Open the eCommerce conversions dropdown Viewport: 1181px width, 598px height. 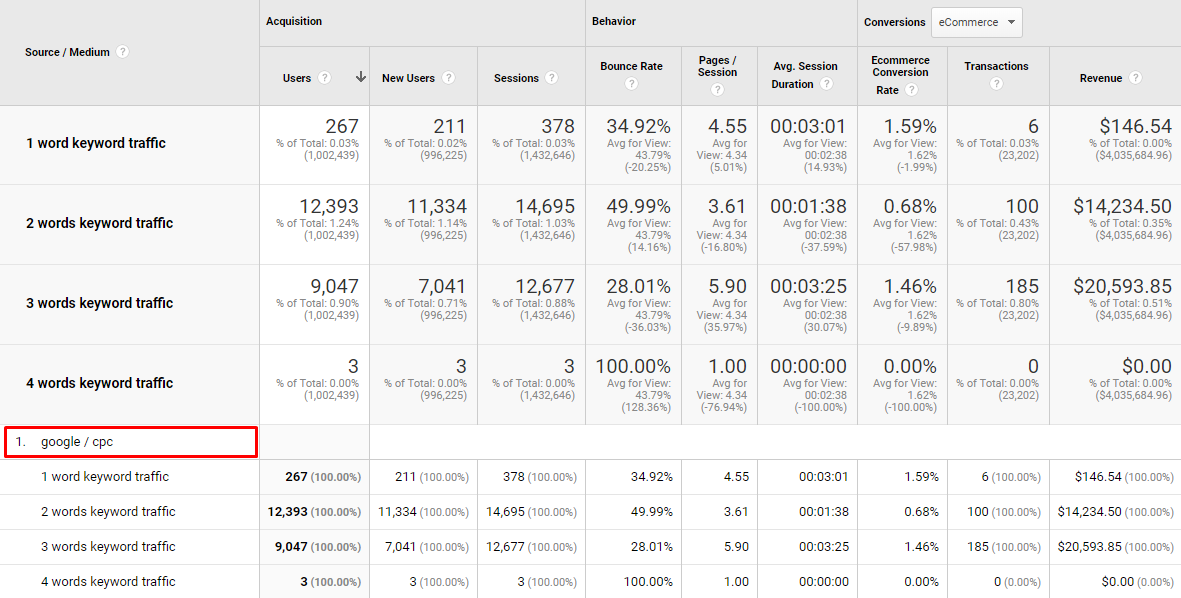(x=976, y=22)
